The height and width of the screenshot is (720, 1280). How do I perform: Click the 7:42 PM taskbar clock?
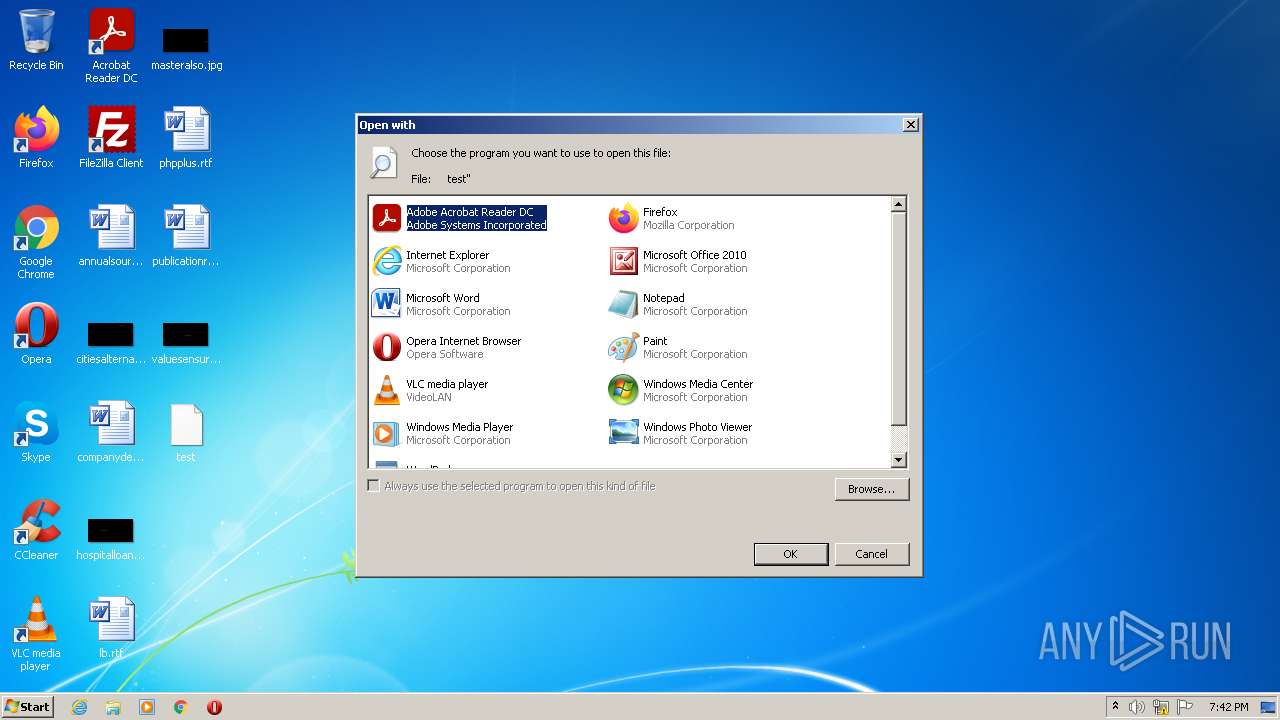1228,707
